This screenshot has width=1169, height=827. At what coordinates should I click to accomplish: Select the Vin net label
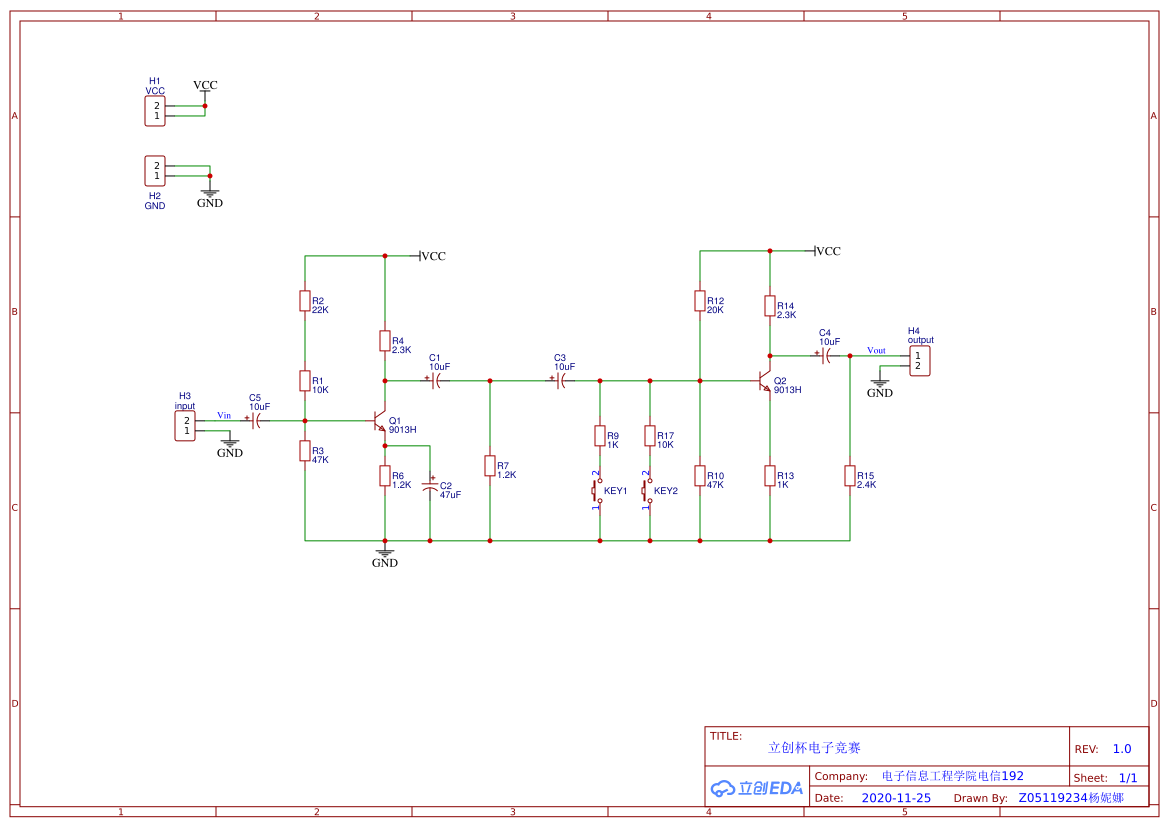pyautogui.click(x=224, y=415)
